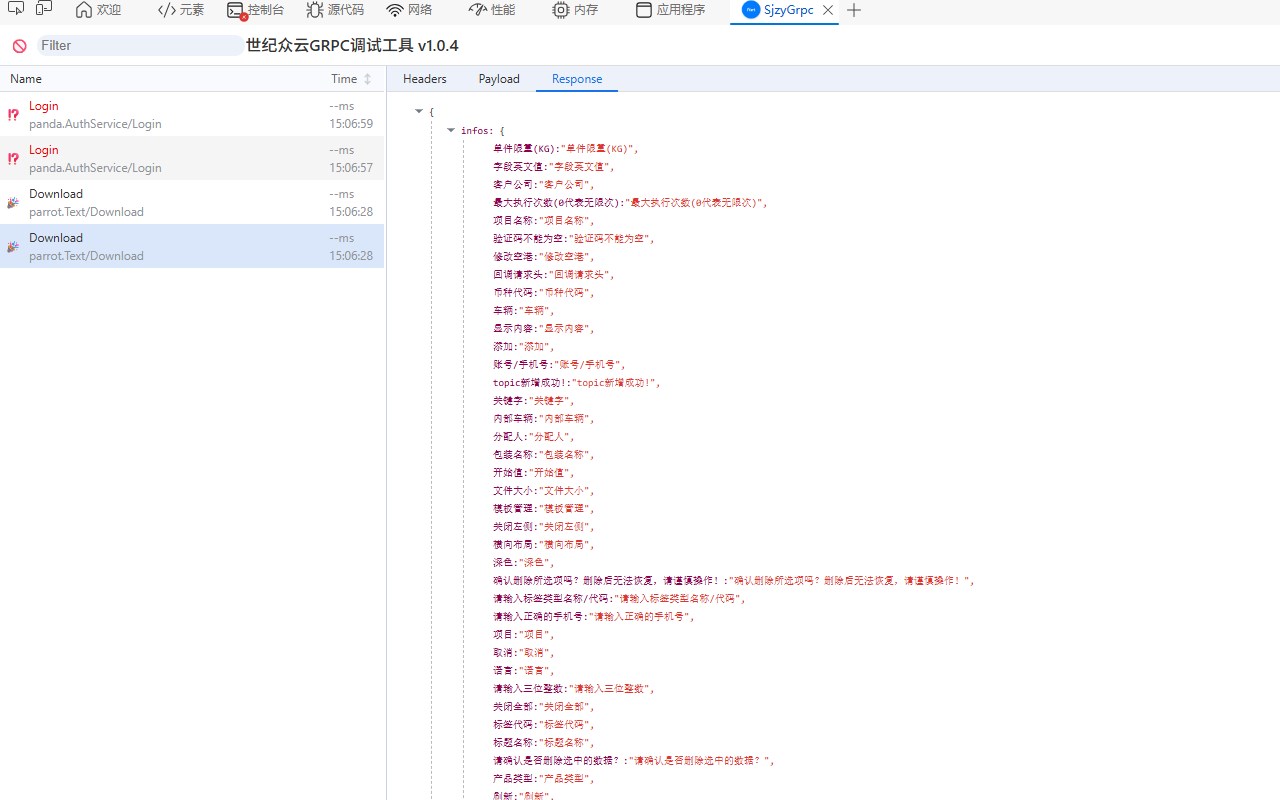Click the 账号/手机号 entry
Image resolution: width=1280 pixels, height=800 pixels.
coord(559,365)
